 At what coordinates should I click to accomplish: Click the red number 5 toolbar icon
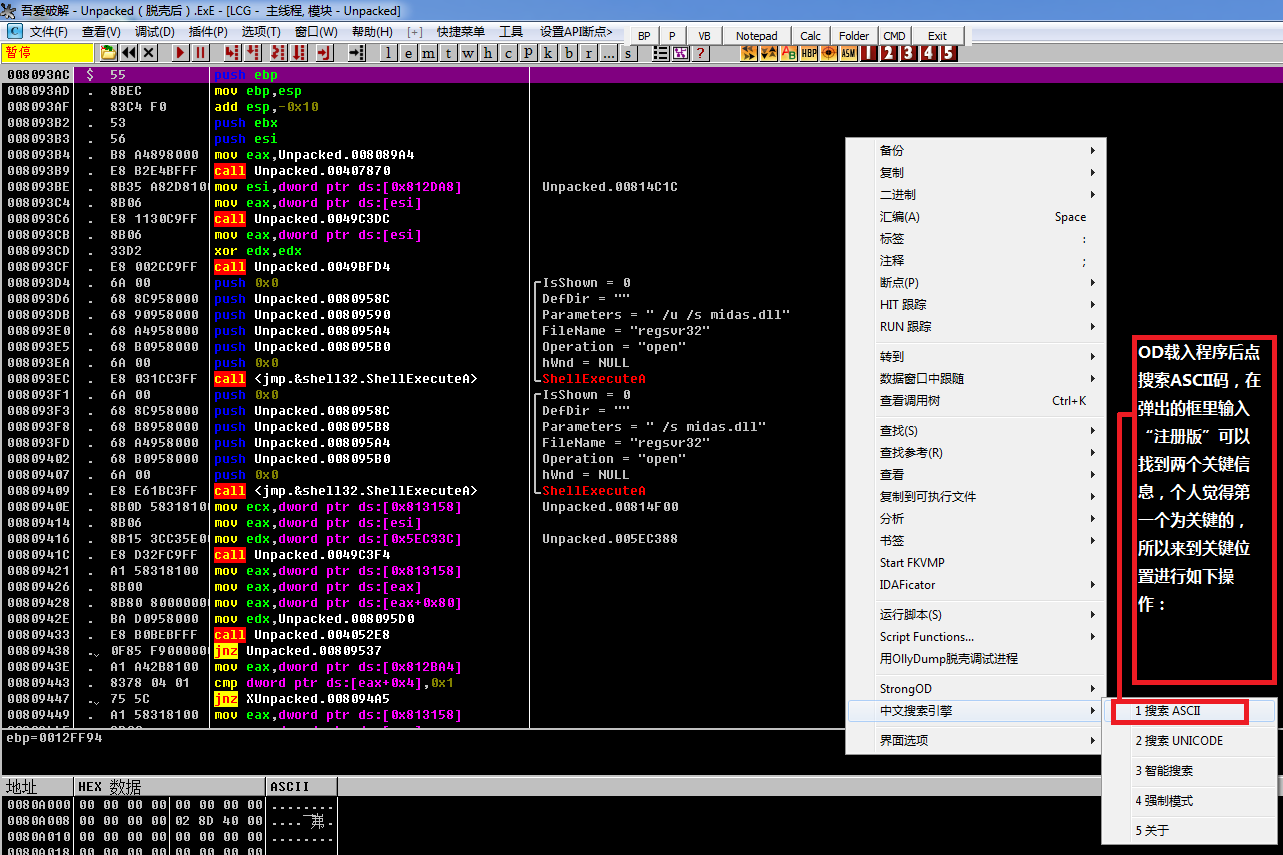[948, 53]
